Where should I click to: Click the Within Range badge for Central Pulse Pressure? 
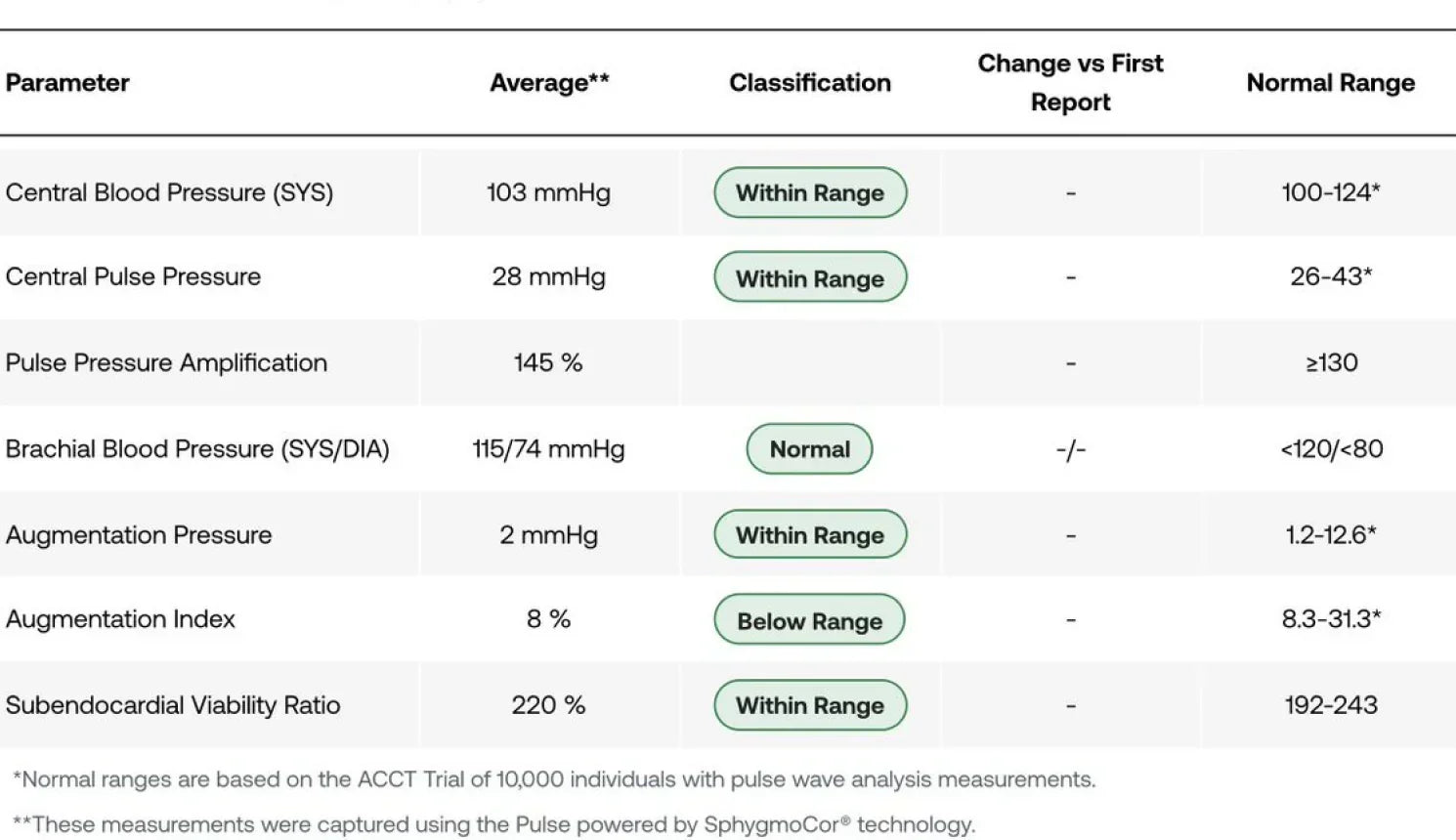click(x=810, y=278)
